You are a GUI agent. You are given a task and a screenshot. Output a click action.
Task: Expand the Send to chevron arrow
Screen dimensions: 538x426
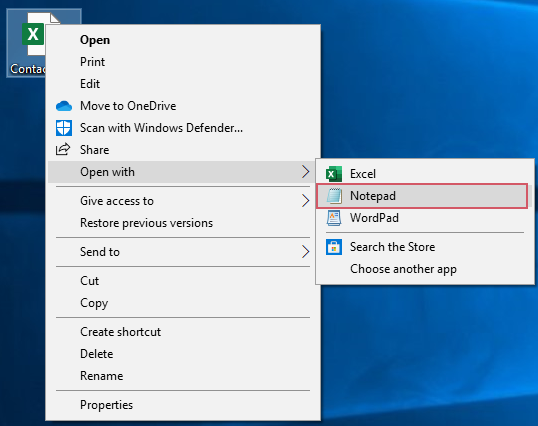click(305, 252)
